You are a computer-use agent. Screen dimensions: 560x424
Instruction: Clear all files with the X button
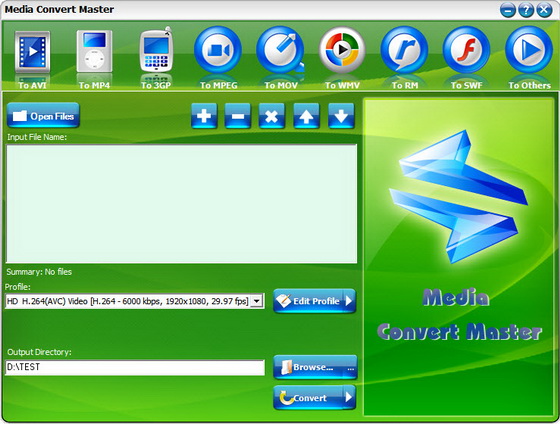click(271, 116)
